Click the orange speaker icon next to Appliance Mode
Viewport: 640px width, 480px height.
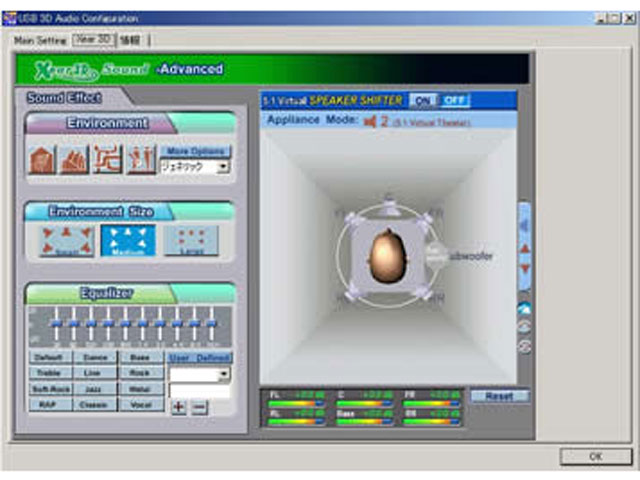370,121
